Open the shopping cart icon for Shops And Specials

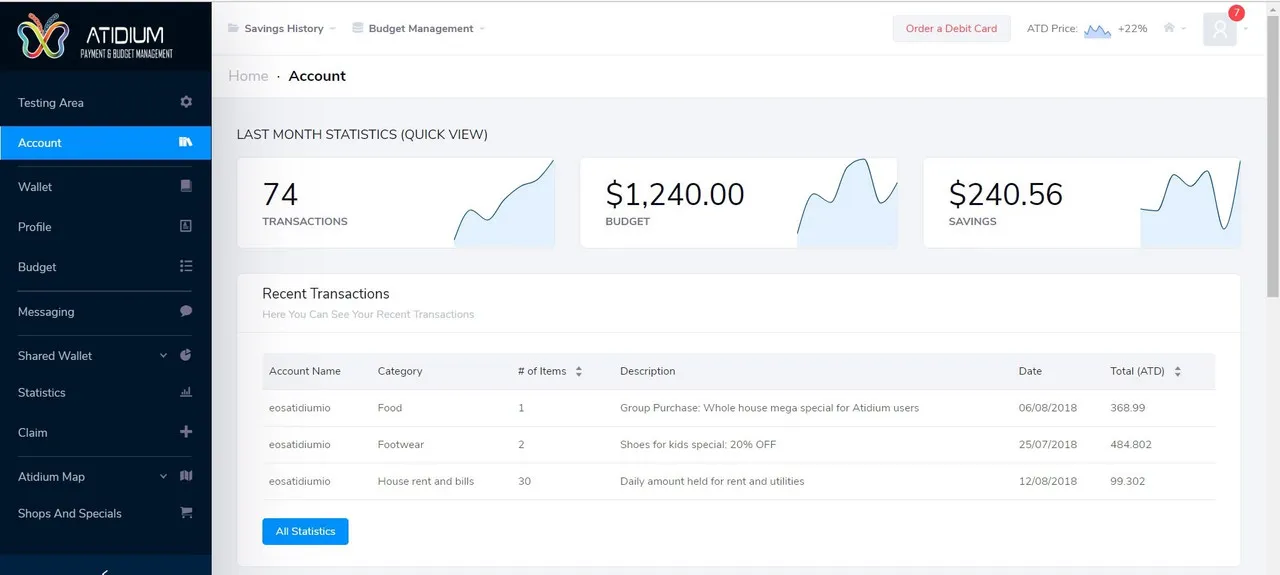point(186,513)
